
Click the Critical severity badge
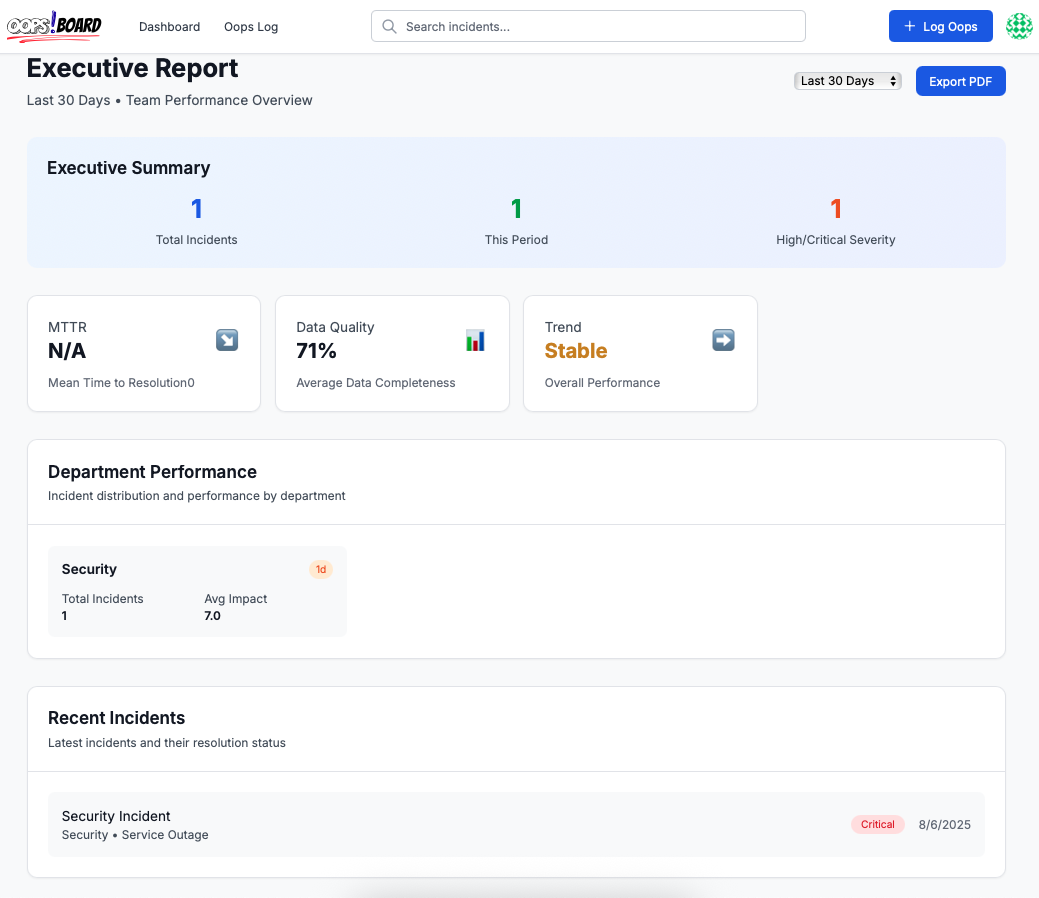click(x=878, y=824)
